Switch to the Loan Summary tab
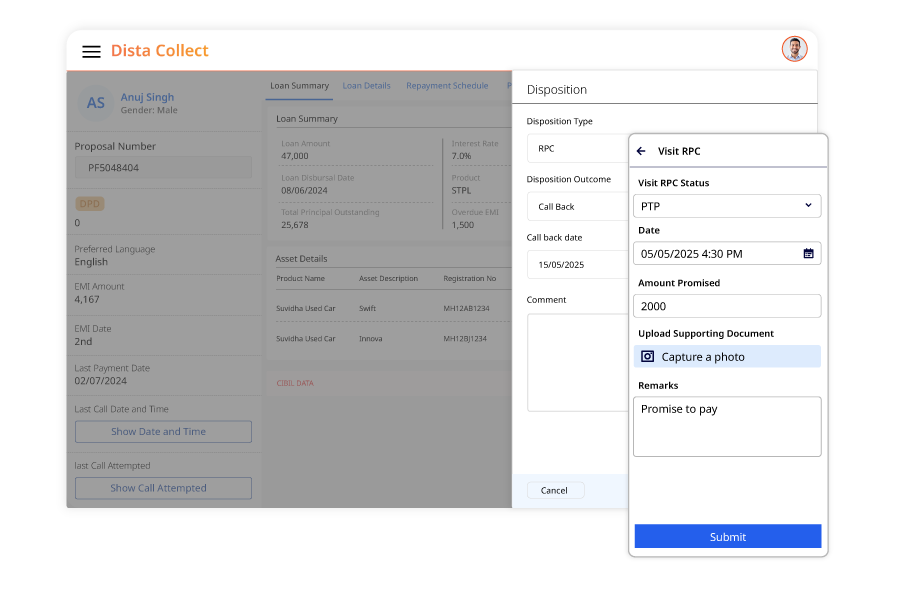This screenshot has width=900, height=600. [300, 86]
